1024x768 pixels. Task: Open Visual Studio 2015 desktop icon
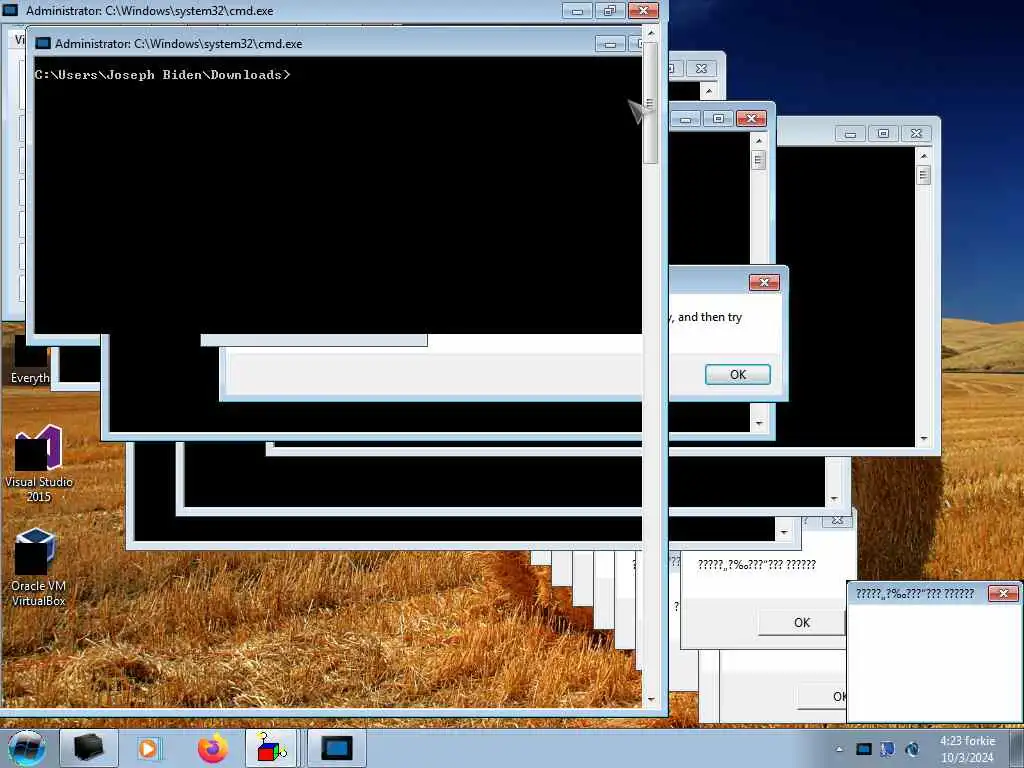pyautogui.click(x=39, y=464)
